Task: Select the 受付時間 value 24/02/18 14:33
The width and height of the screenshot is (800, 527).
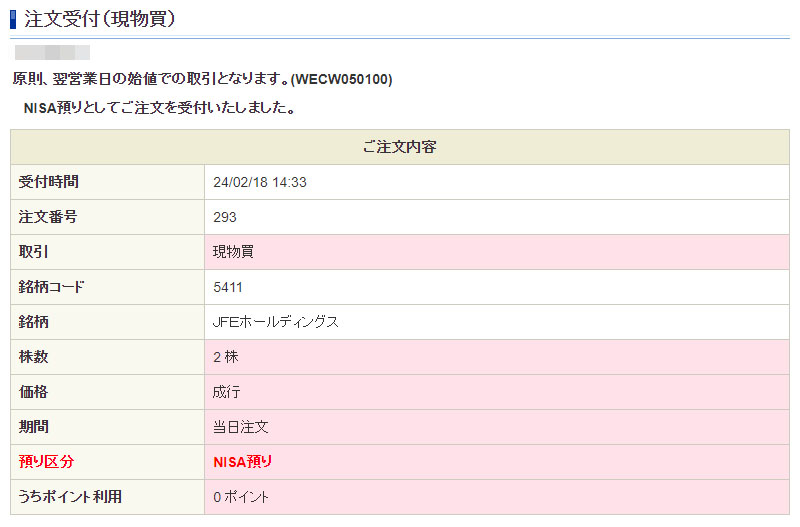Action: (x=260, y=182)
